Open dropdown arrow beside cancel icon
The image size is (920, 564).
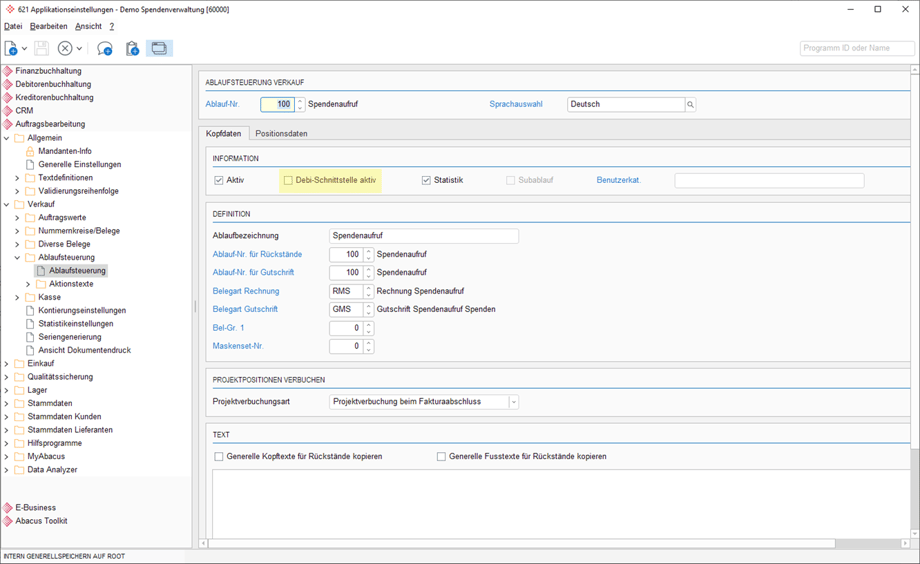(x=79, y=48)
